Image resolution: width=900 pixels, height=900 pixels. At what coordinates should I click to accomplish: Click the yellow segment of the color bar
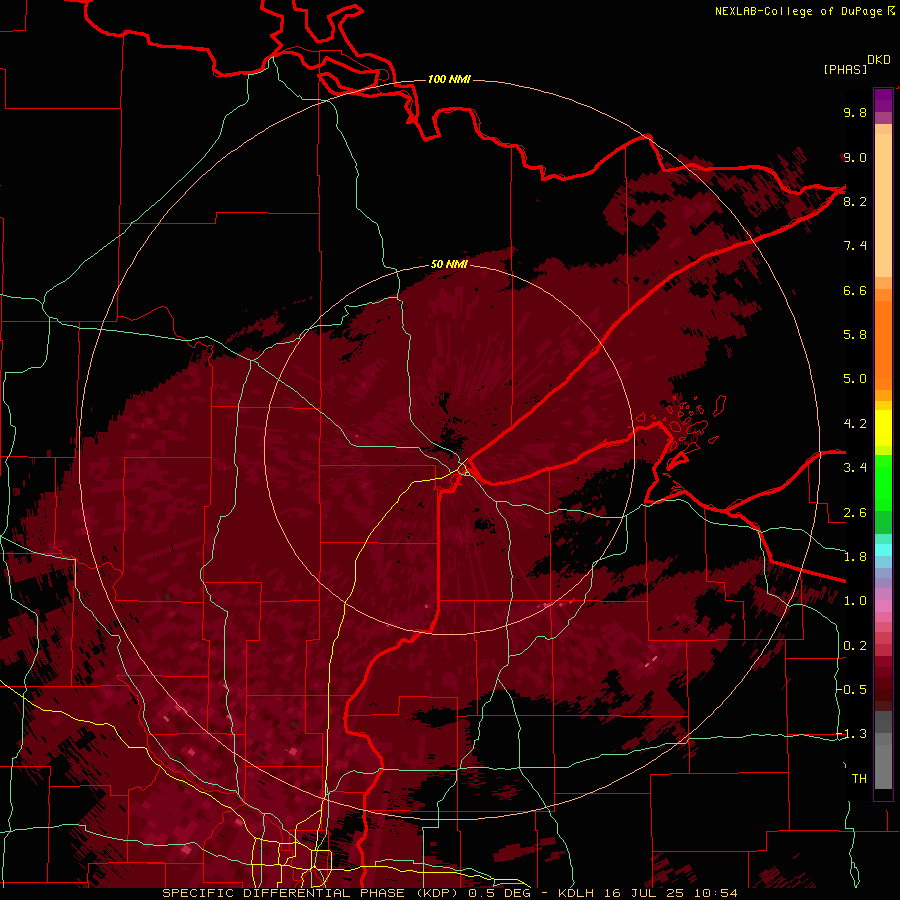click(883, 428)
